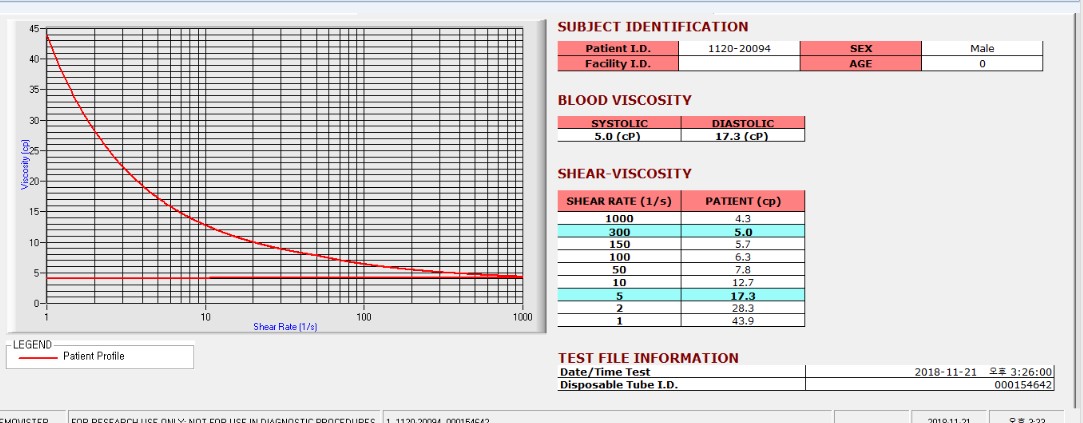Click the research use only status bar message

[x=222, y=420]
